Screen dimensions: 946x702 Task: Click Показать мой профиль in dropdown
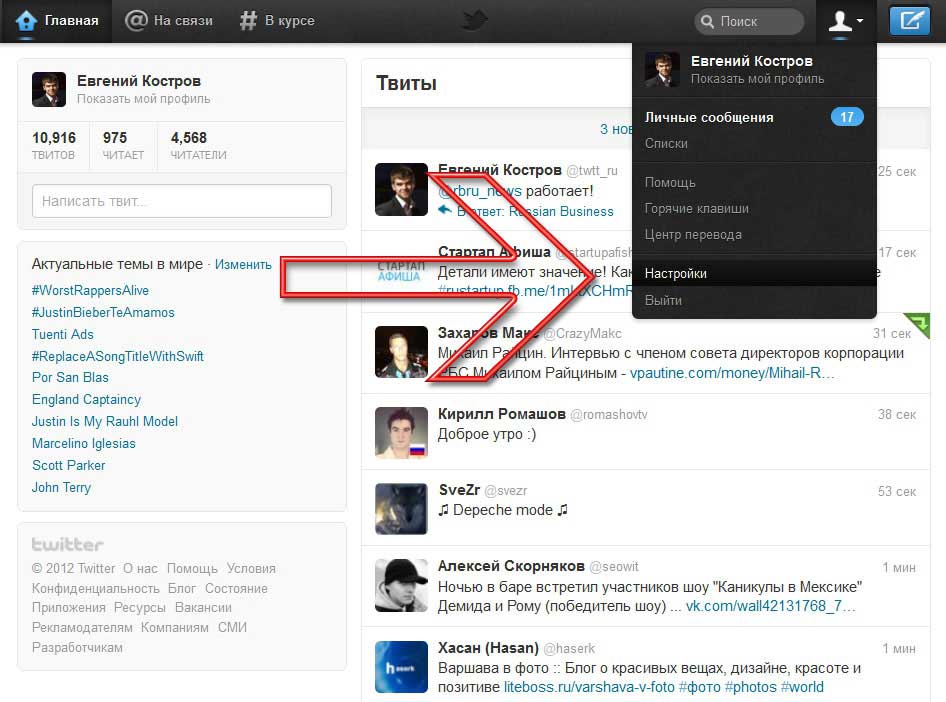(x=757, y=79)
